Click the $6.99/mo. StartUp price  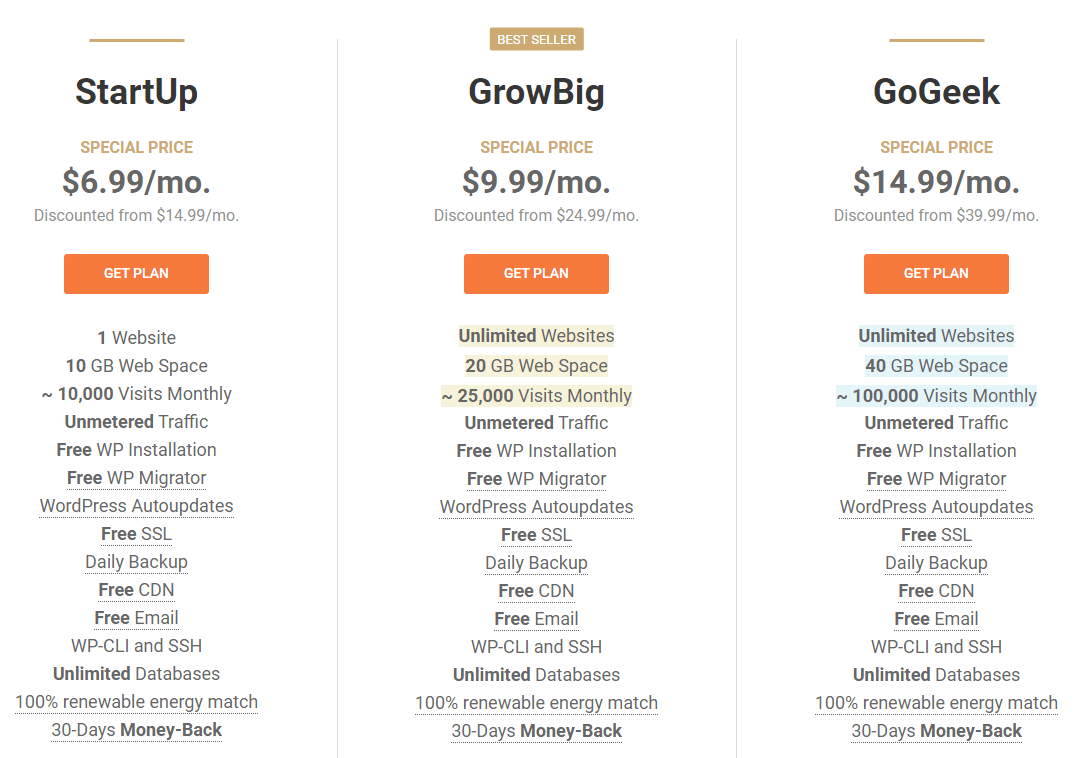tap(137, 182)
